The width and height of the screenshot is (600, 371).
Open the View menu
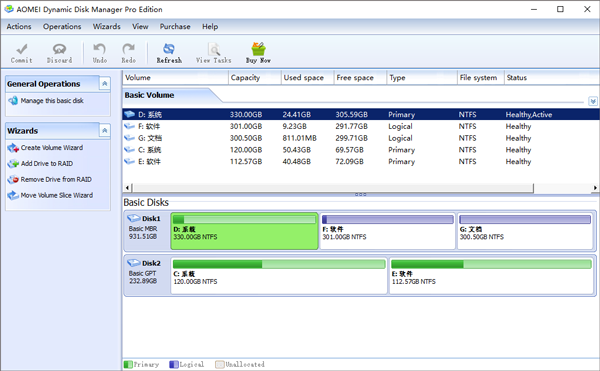coord(140,26)
